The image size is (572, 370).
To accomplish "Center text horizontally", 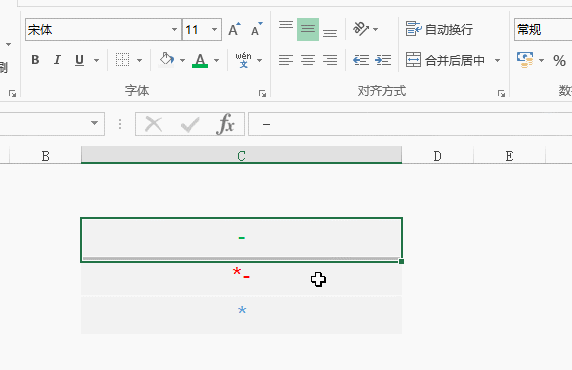I will (308, 60).
